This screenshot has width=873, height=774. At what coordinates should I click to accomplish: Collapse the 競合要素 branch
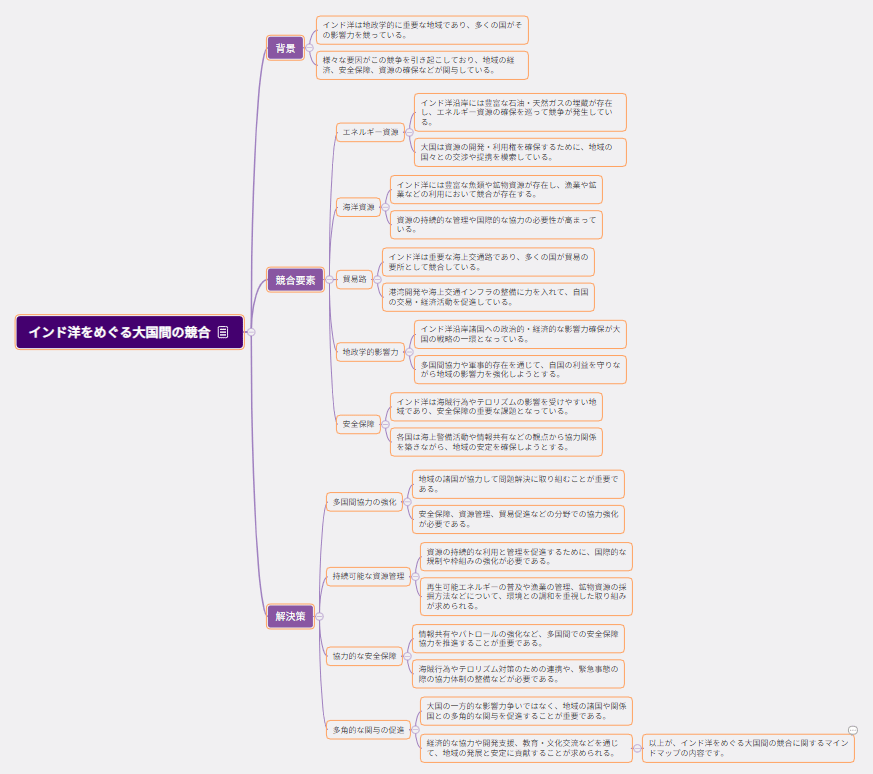coord(329,281)
